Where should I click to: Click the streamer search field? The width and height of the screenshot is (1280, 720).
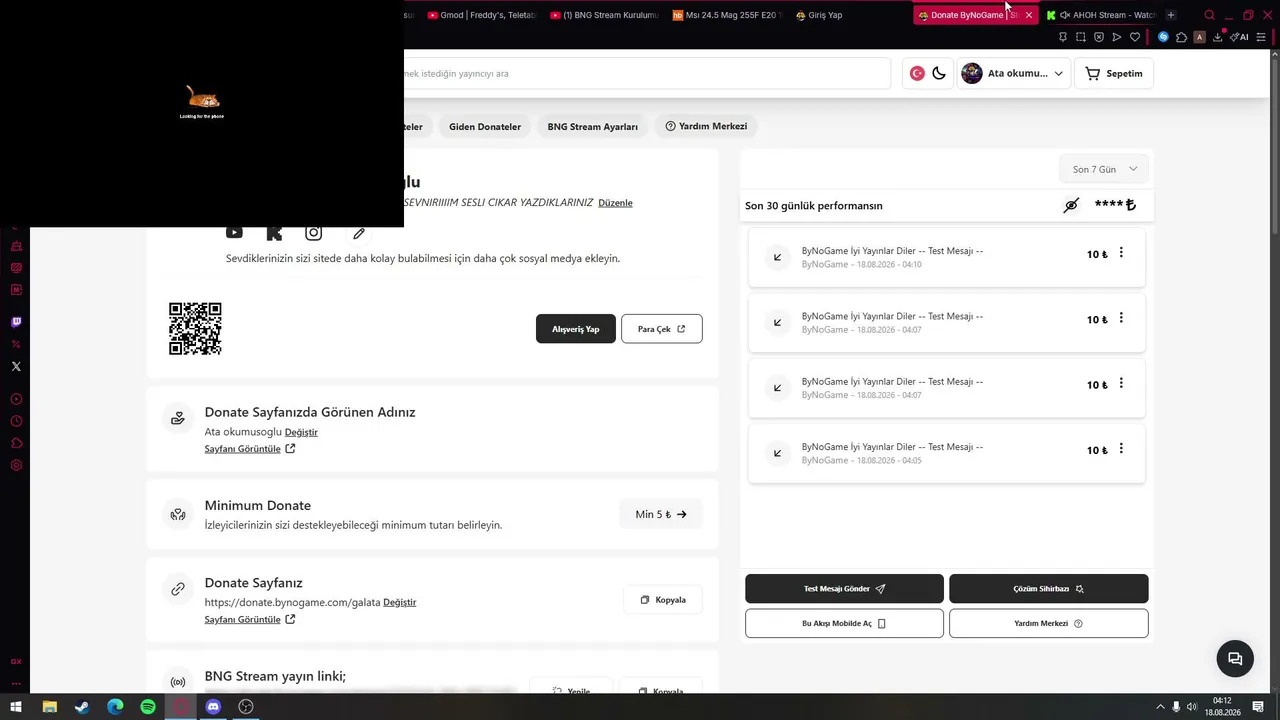646,73
